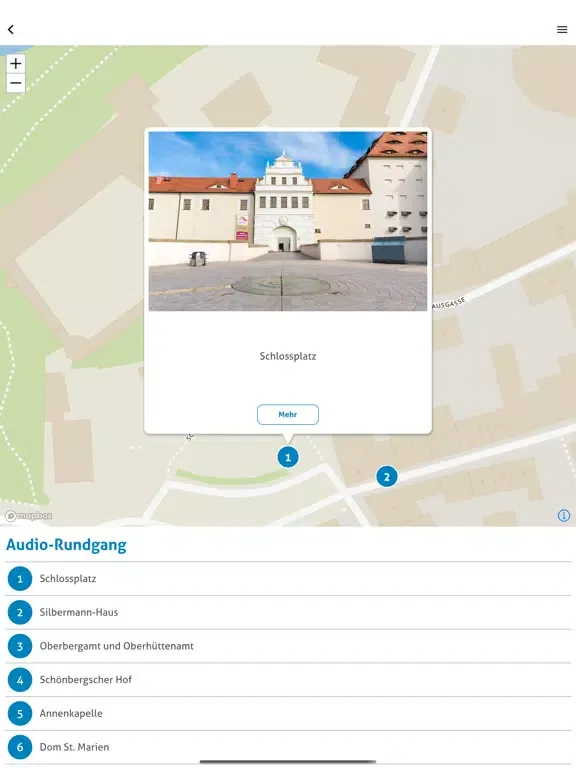Screen dimensions: 576x768
Task: Zoom in on the map
Action: [x=16, y=64]
